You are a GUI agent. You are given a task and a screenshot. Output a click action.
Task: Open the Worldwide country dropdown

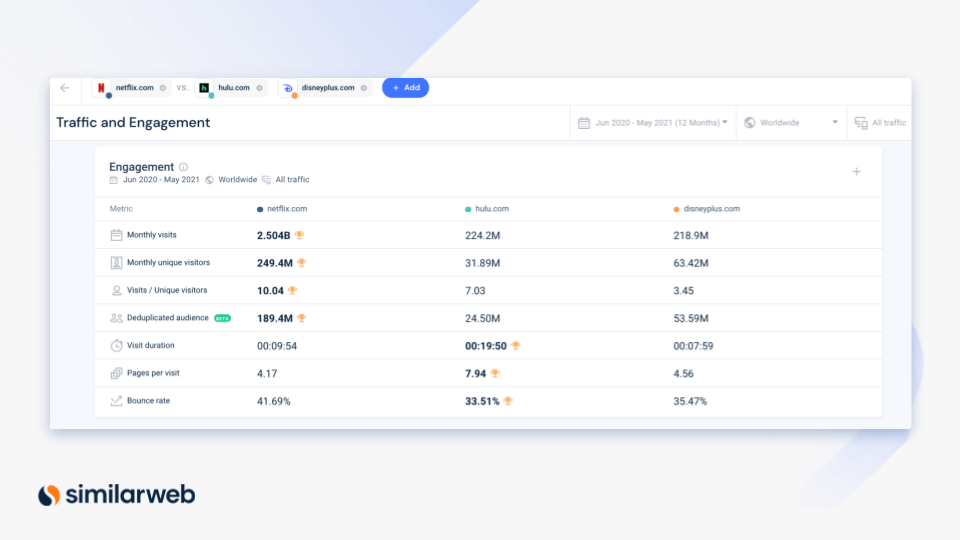(x=792, y=122)
